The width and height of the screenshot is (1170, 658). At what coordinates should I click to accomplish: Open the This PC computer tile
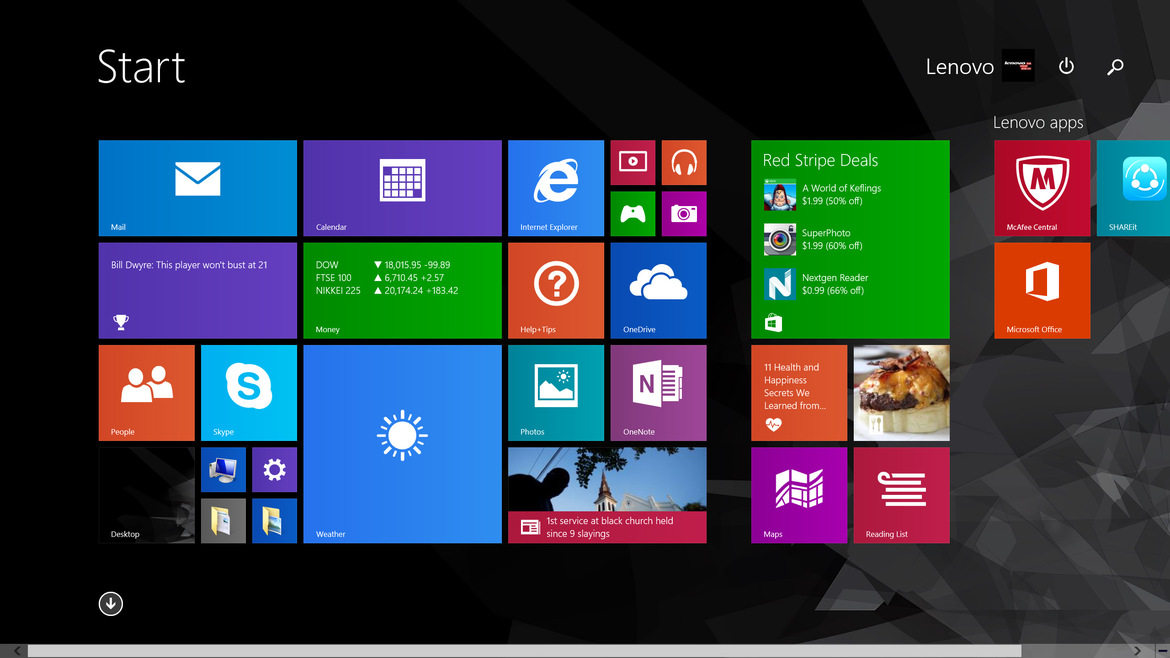pos(223,469)
